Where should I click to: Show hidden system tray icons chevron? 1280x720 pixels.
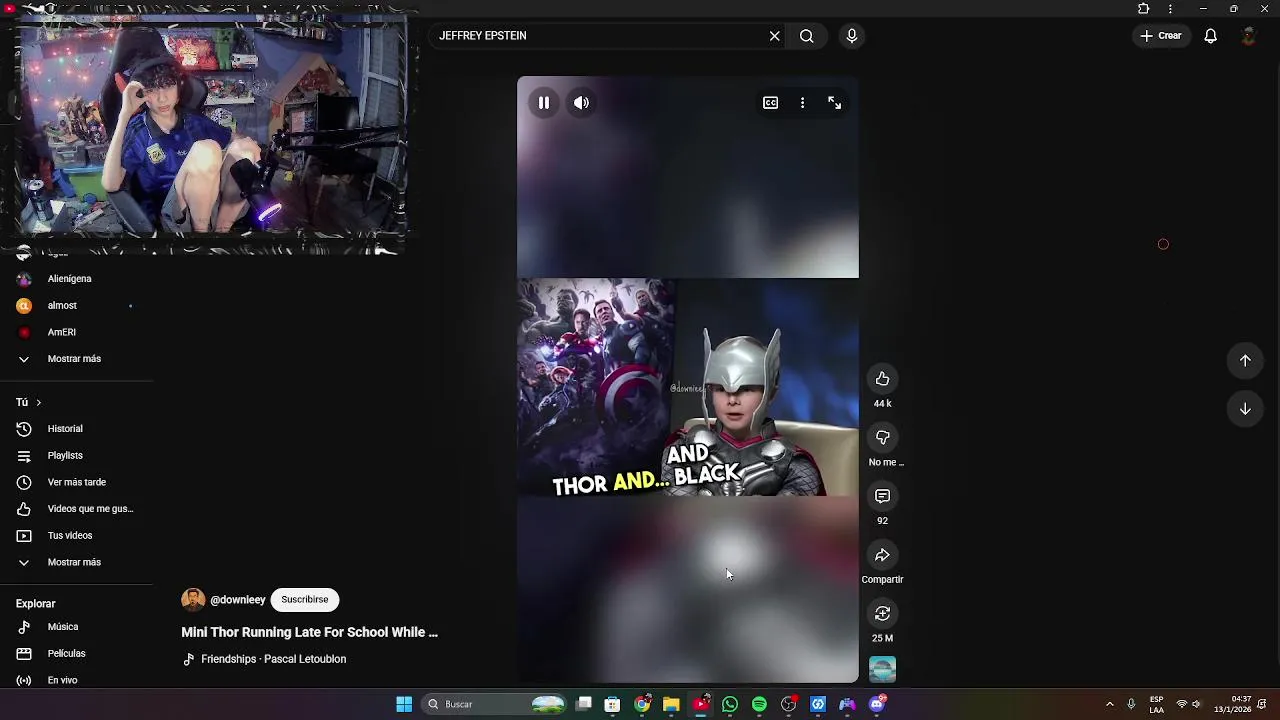point(1109,704)
